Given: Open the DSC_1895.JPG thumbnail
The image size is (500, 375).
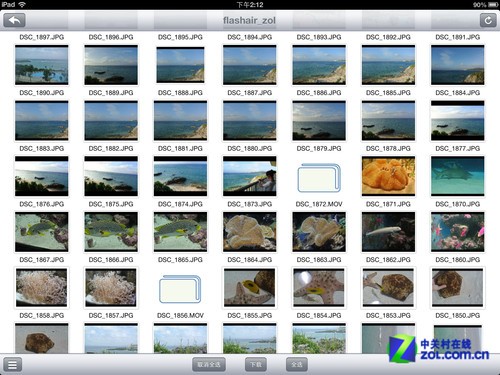Looking at the screenshot, I should pos(180,65).
